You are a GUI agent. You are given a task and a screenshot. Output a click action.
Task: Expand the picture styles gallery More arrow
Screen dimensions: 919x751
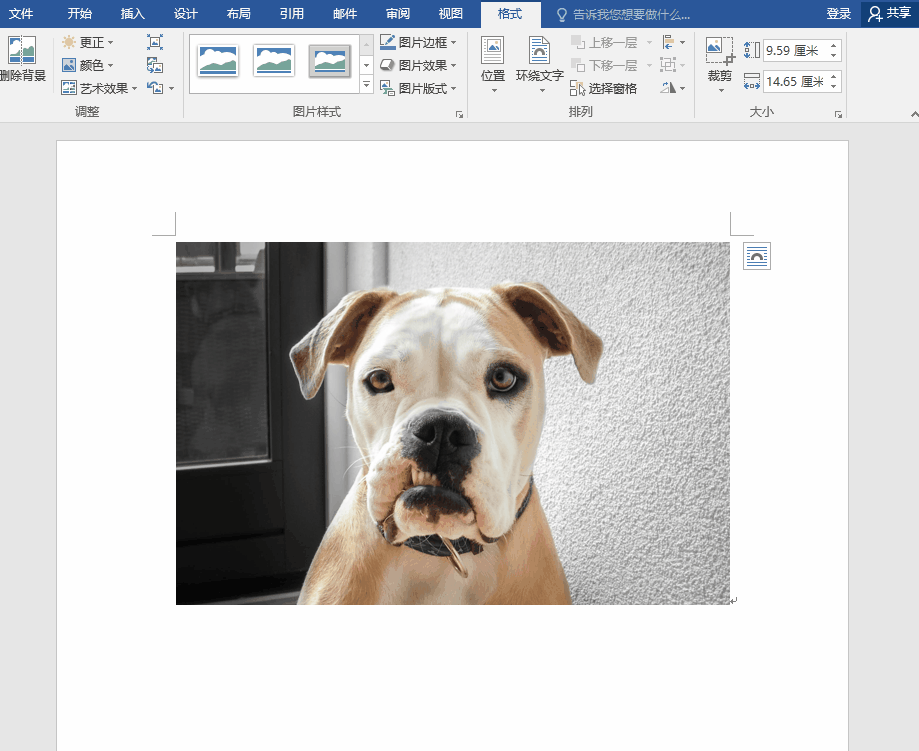tap(366, 86)
